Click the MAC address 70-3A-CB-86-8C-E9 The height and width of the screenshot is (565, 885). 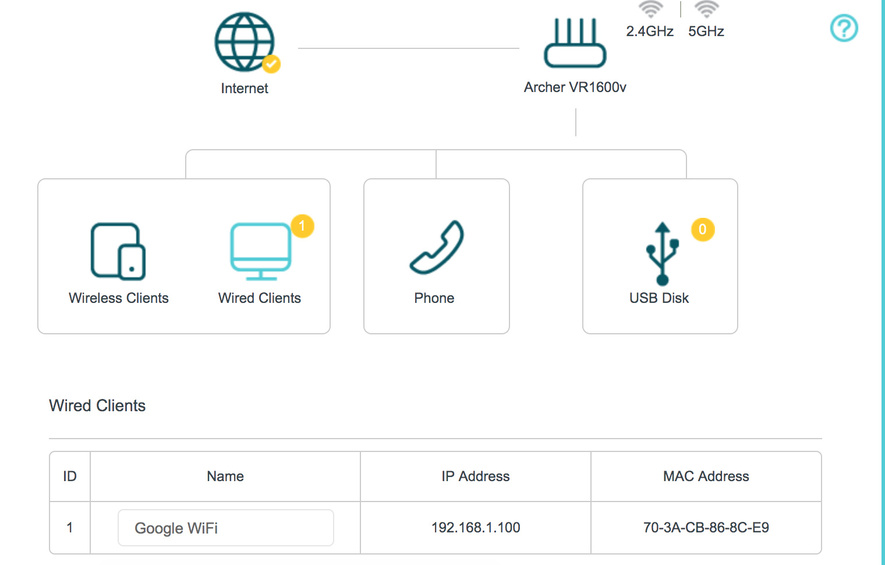click(x=706, y=528)
